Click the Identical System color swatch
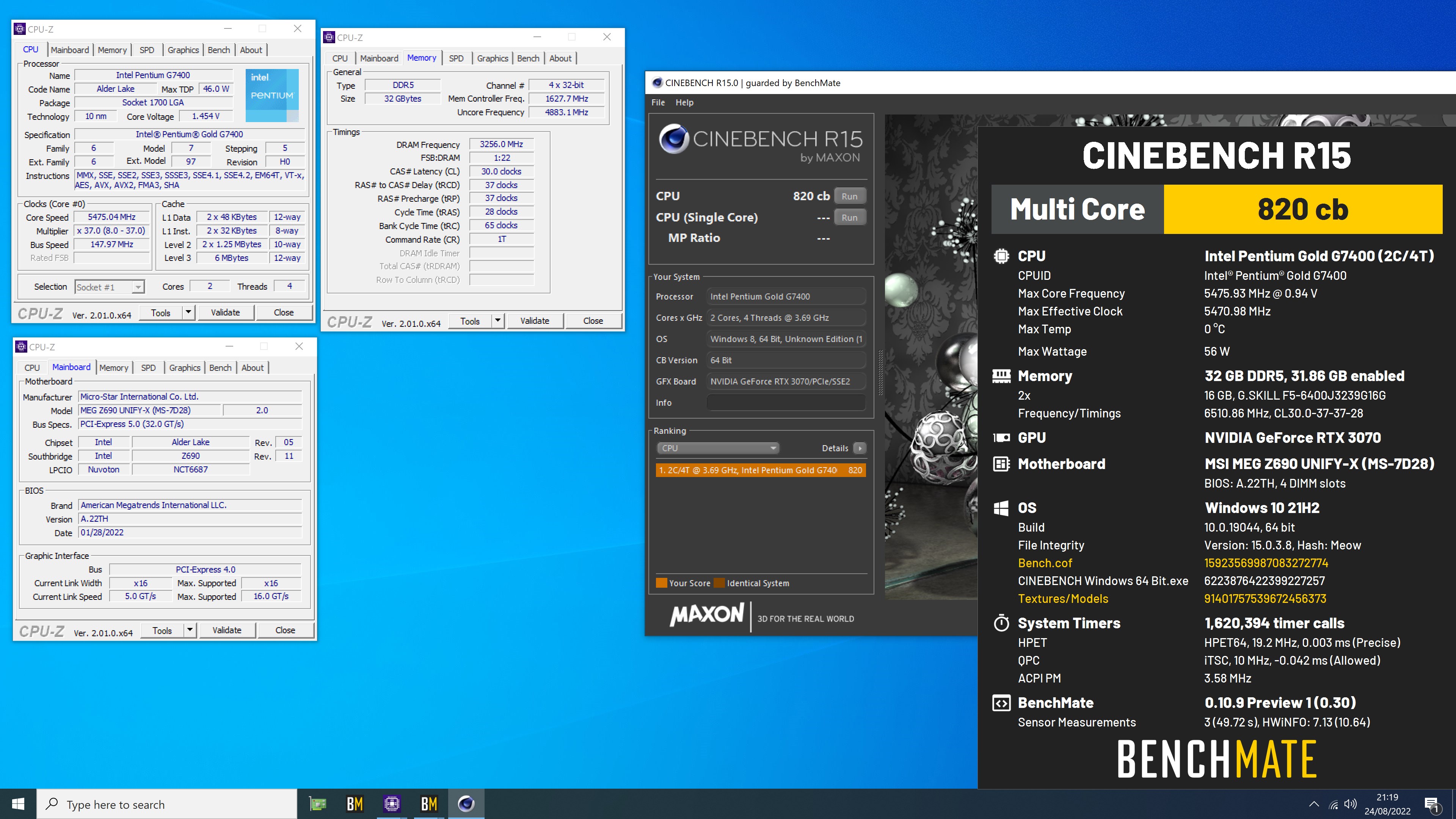The width and height of the screenshot is (1456, 819). click(x=719, y=583)
